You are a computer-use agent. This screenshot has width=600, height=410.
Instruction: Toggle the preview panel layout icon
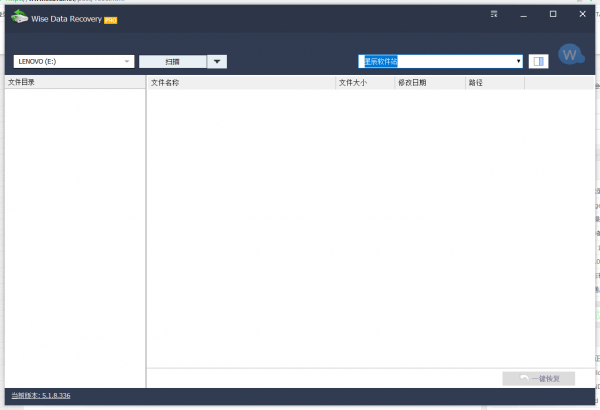(x=538, y=61)
